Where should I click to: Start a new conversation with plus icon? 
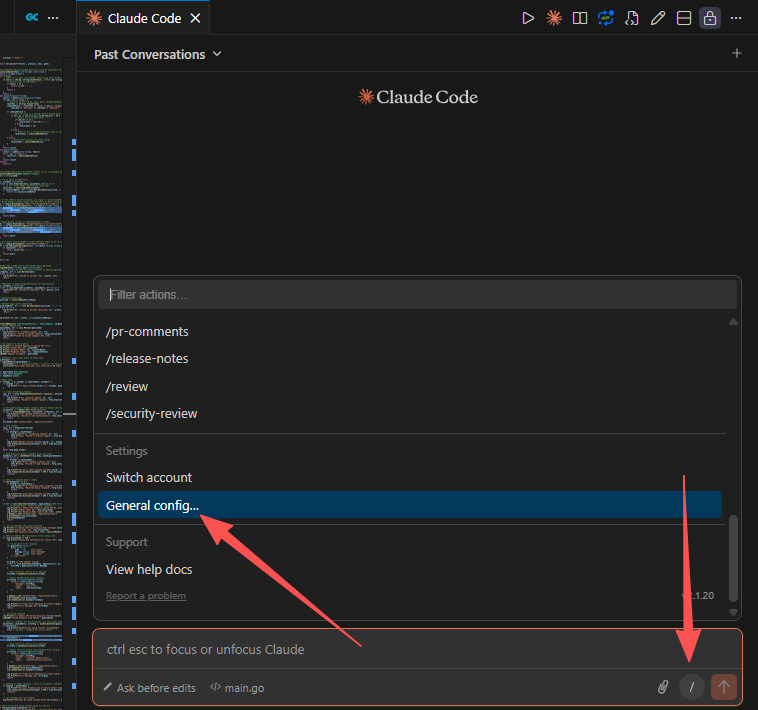click(737, 53)
